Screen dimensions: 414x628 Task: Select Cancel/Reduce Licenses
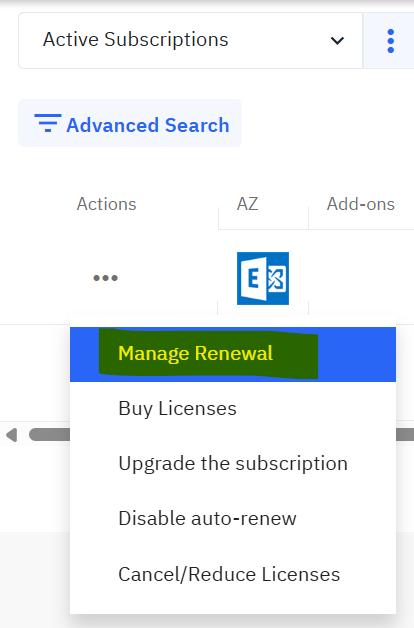pos(229,574)
